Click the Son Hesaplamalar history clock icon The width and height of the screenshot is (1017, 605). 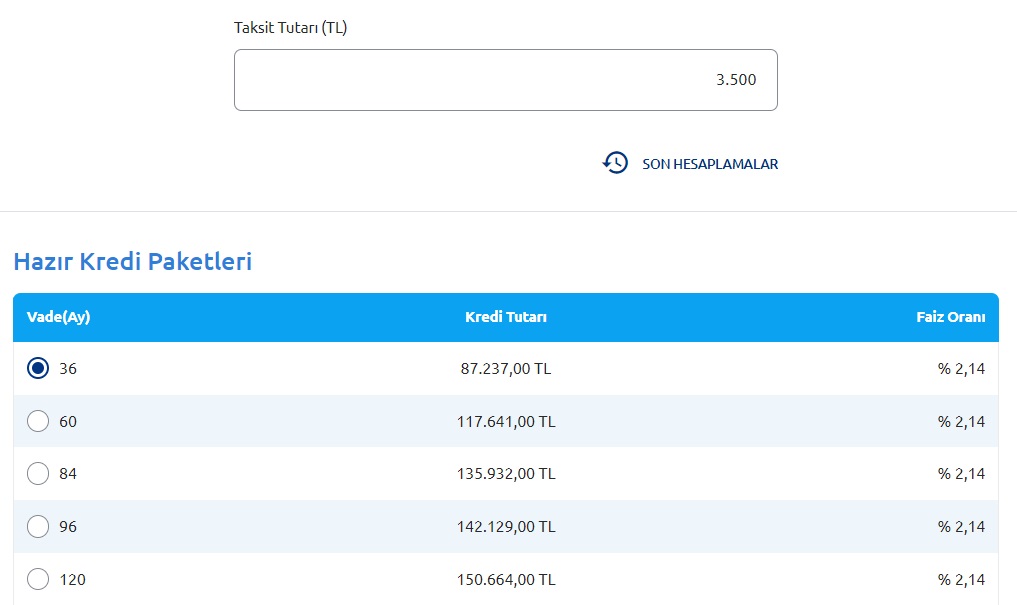tap(615, 163)
